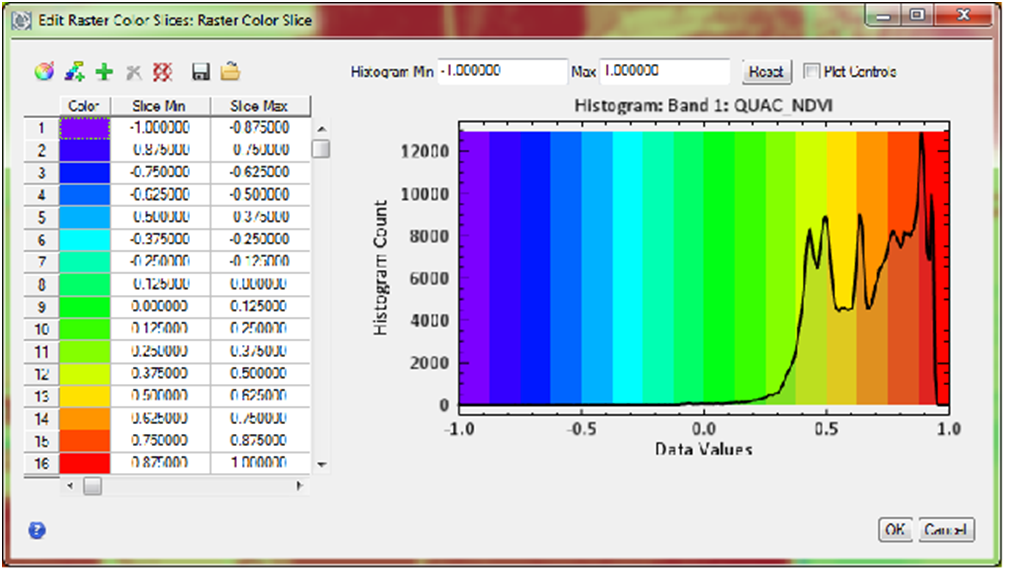Click the horizontal scrollbar right arrow

pos(299,486)
